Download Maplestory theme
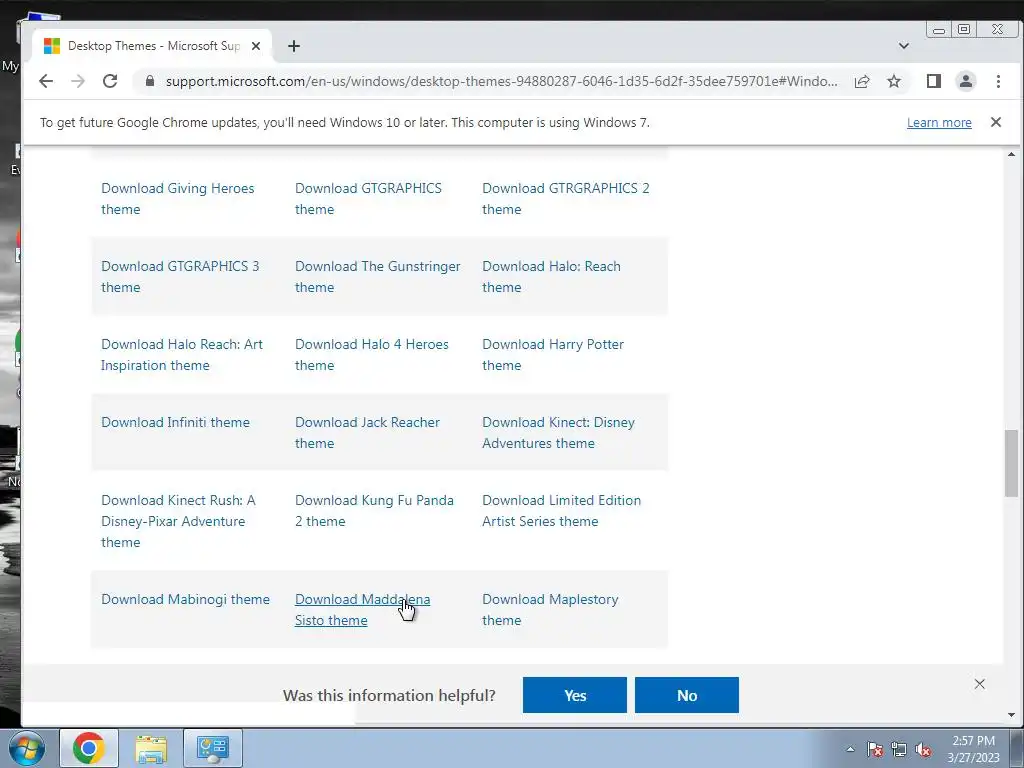The height and width of the screenshot is (768, 1024). 550,609
